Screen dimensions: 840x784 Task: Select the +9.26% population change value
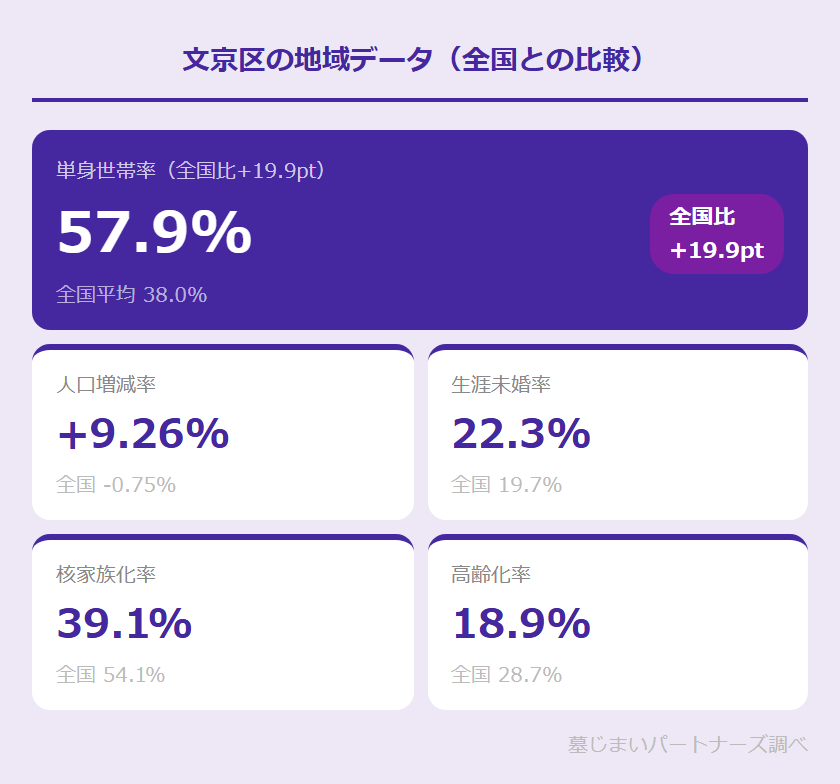[x=143, y=433]
